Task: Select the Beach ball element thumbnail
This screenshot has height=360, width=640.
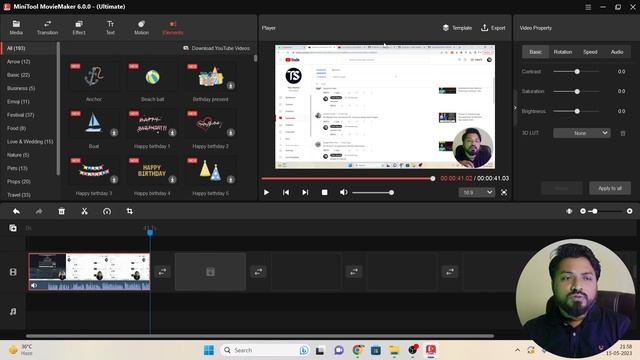Action: [152, 77]
